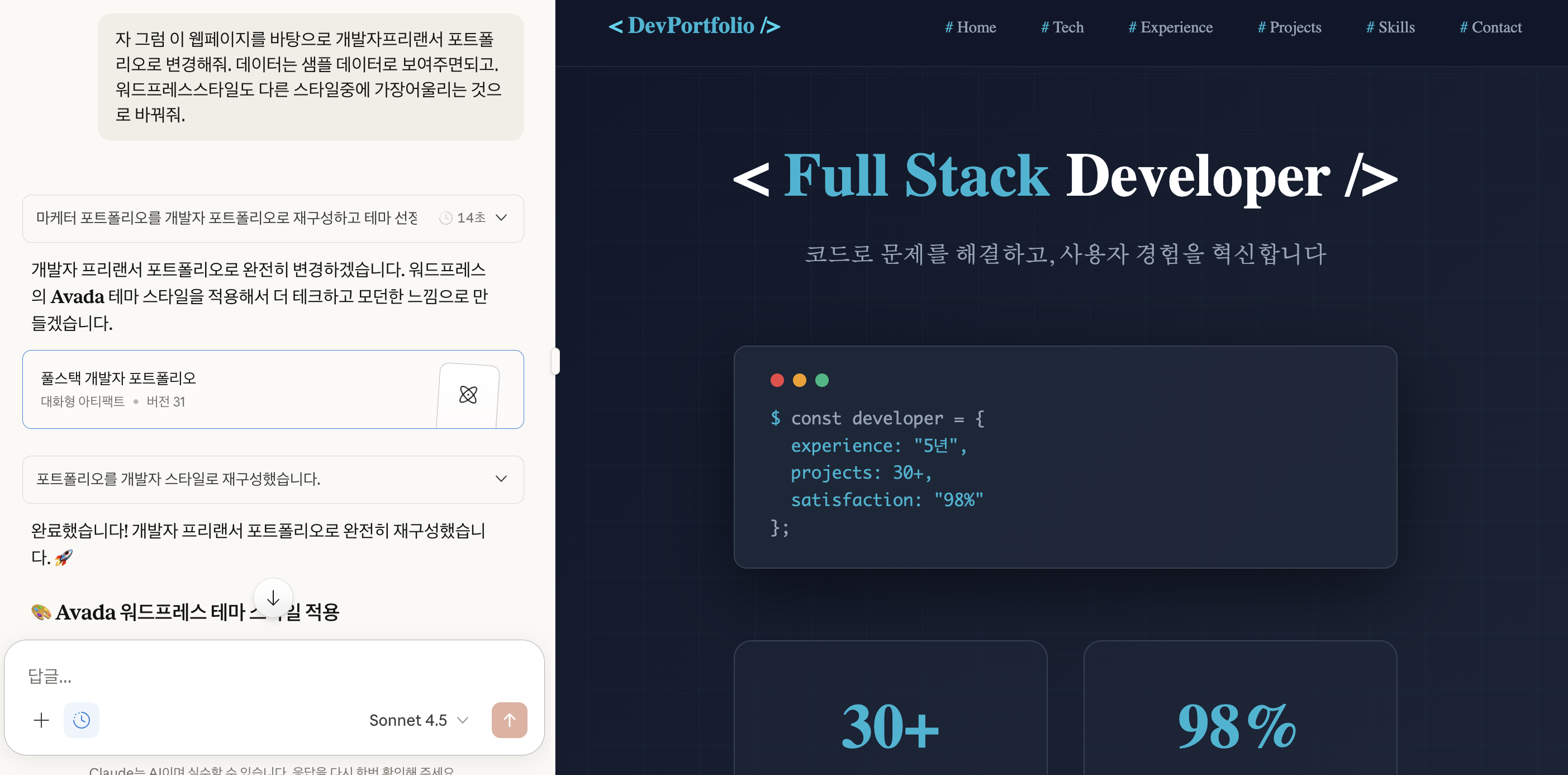
Task: Click the # Experience nav link
Action: pos(1170,27)
